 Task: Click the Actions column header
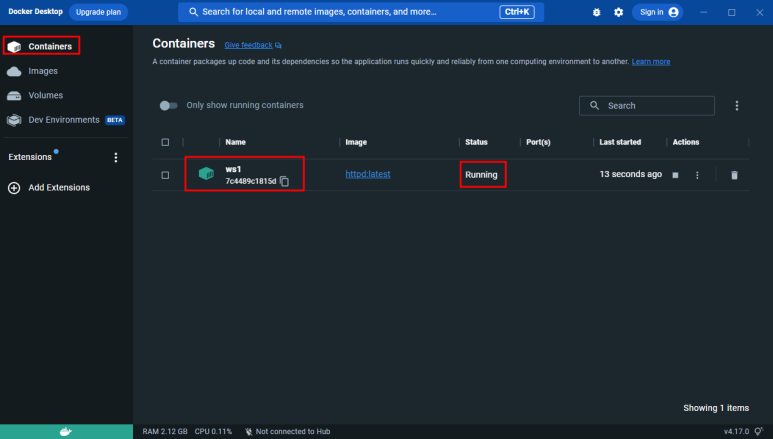coord(686,142)
